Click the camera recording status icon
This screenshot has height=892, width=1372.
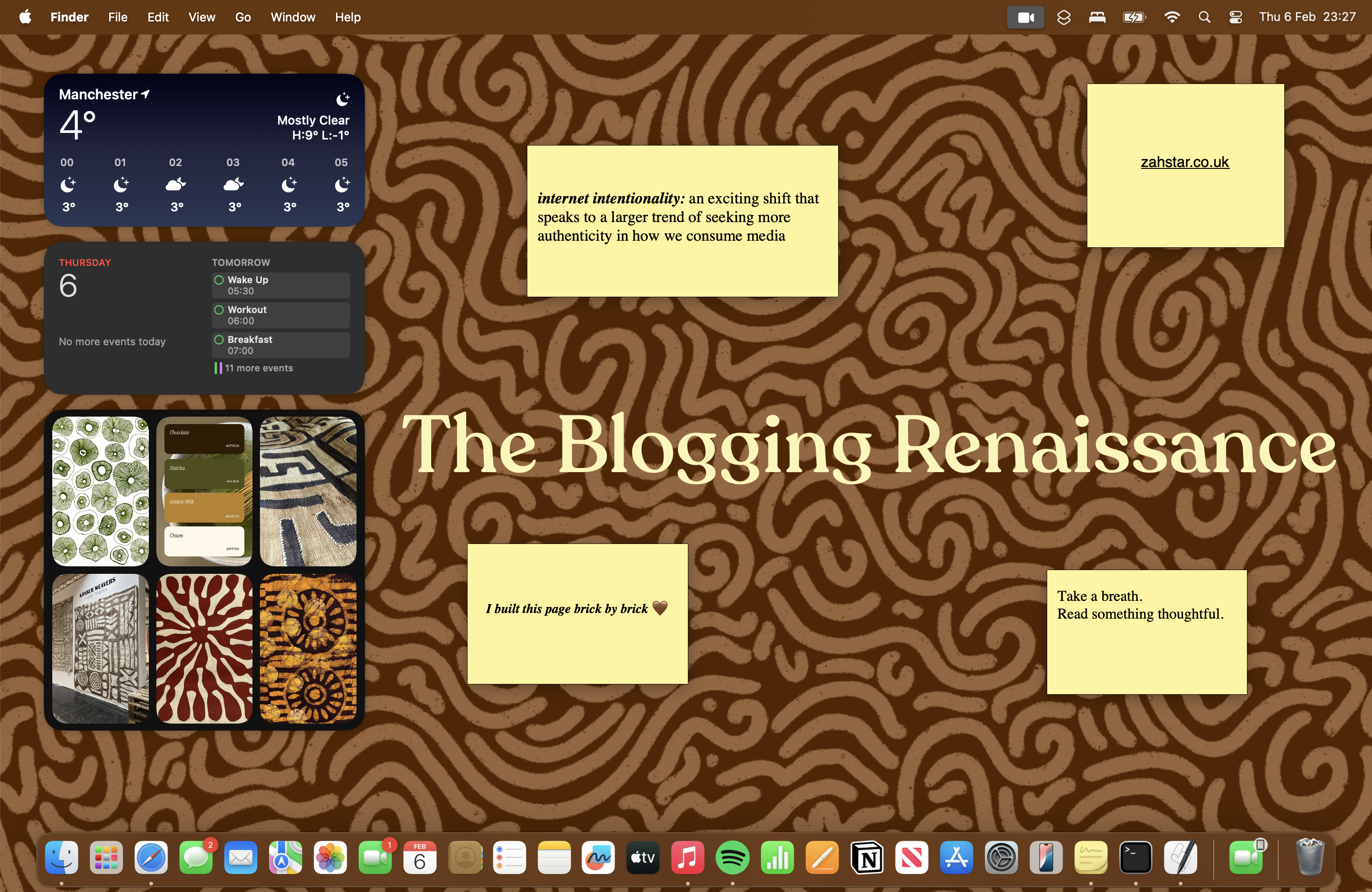point(1025,17)
